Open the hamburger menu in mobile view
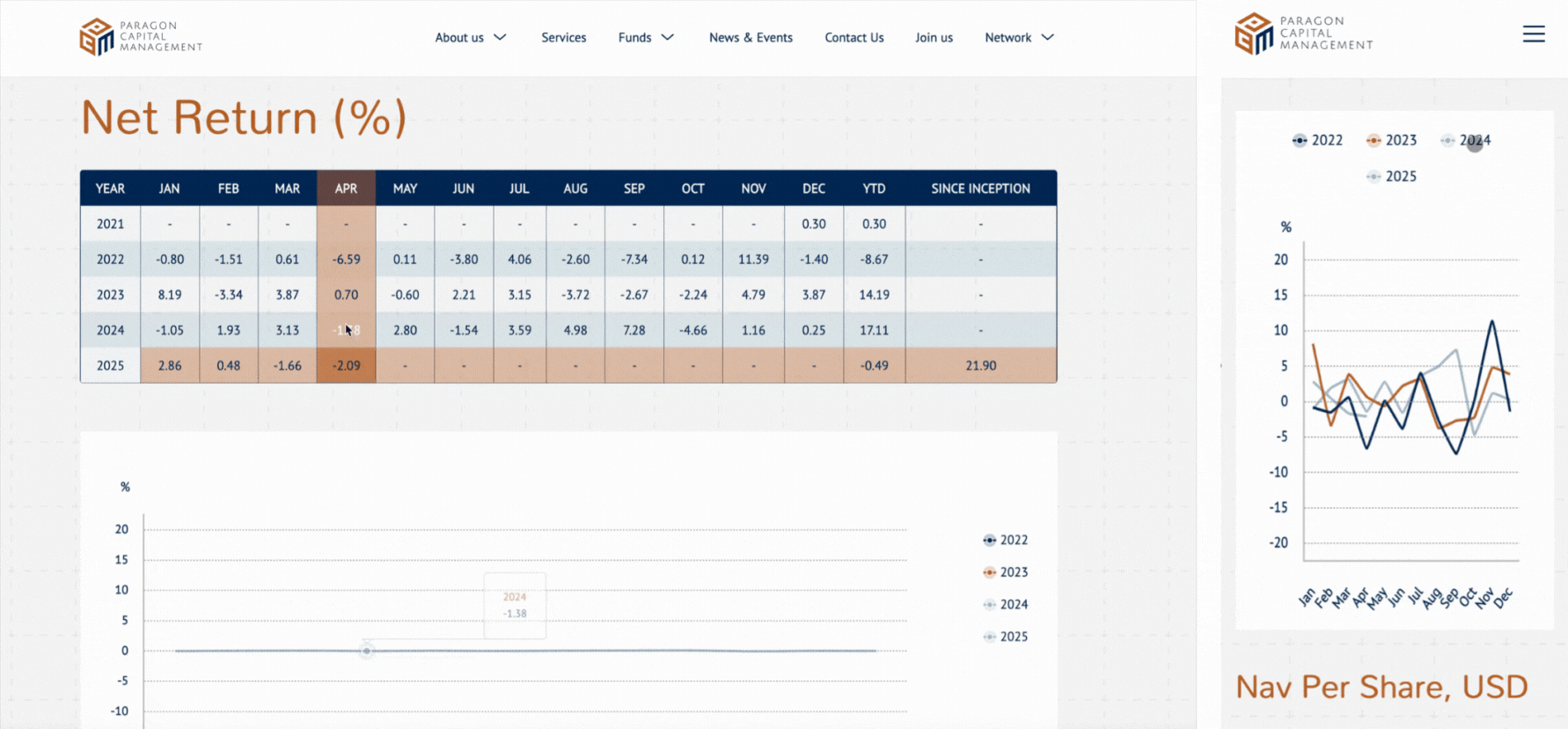This screenshot has width=1568, height=729. pyautogui.click(x=1534, y=34)
